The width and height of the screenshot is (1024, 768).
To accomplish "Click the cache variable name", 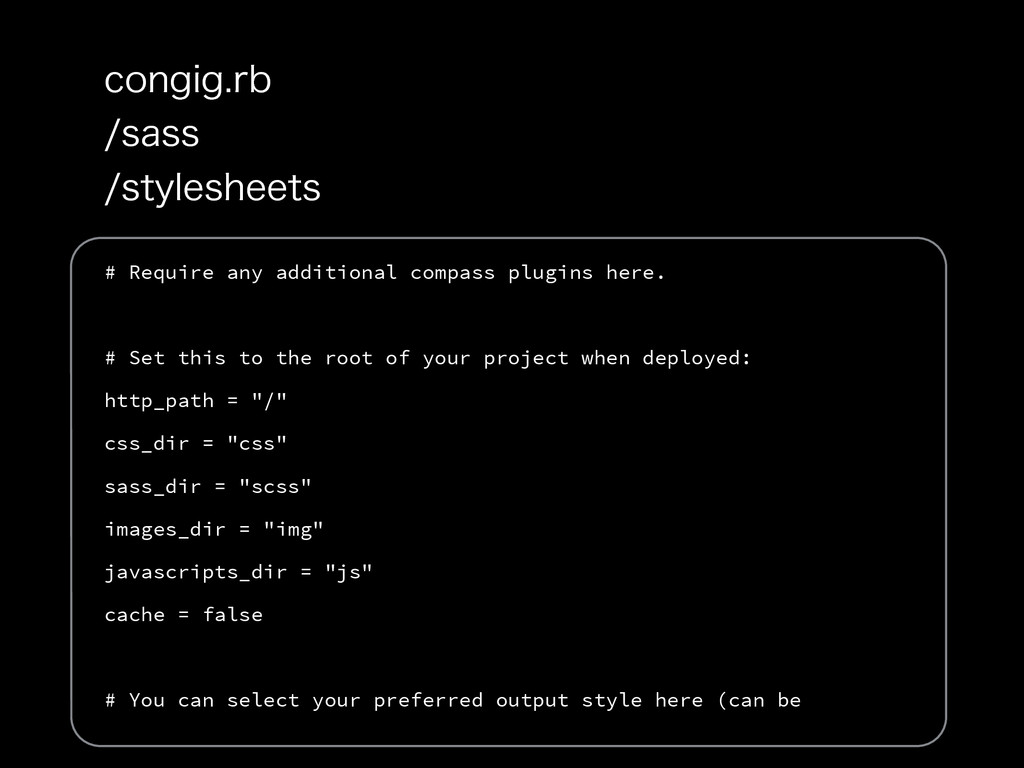I will (x=135, y=615).
